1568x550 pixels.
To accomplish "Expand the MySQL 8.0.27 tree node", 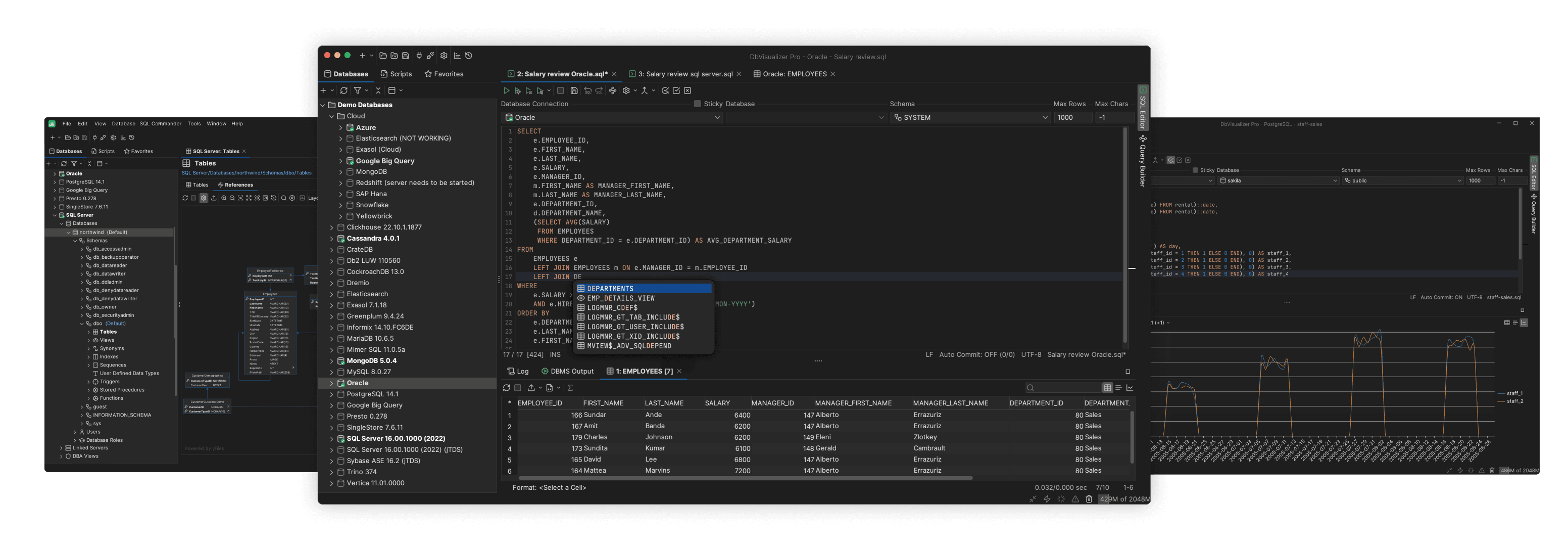I will click(333, 372).
